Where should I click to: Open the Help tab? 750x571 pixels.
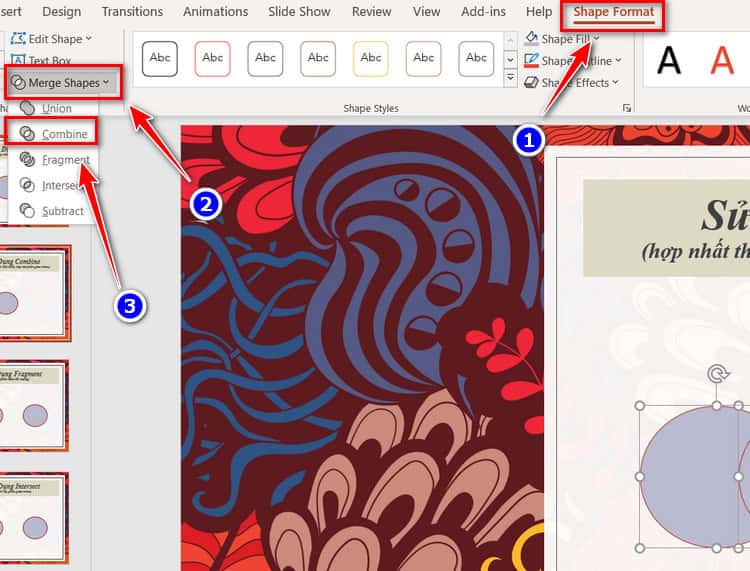(539, 11)
